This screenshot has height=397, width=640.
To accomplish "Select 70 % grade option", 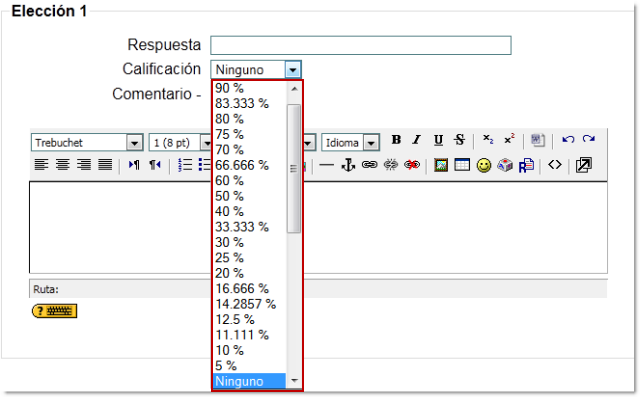I will click(x=249, y=150).
